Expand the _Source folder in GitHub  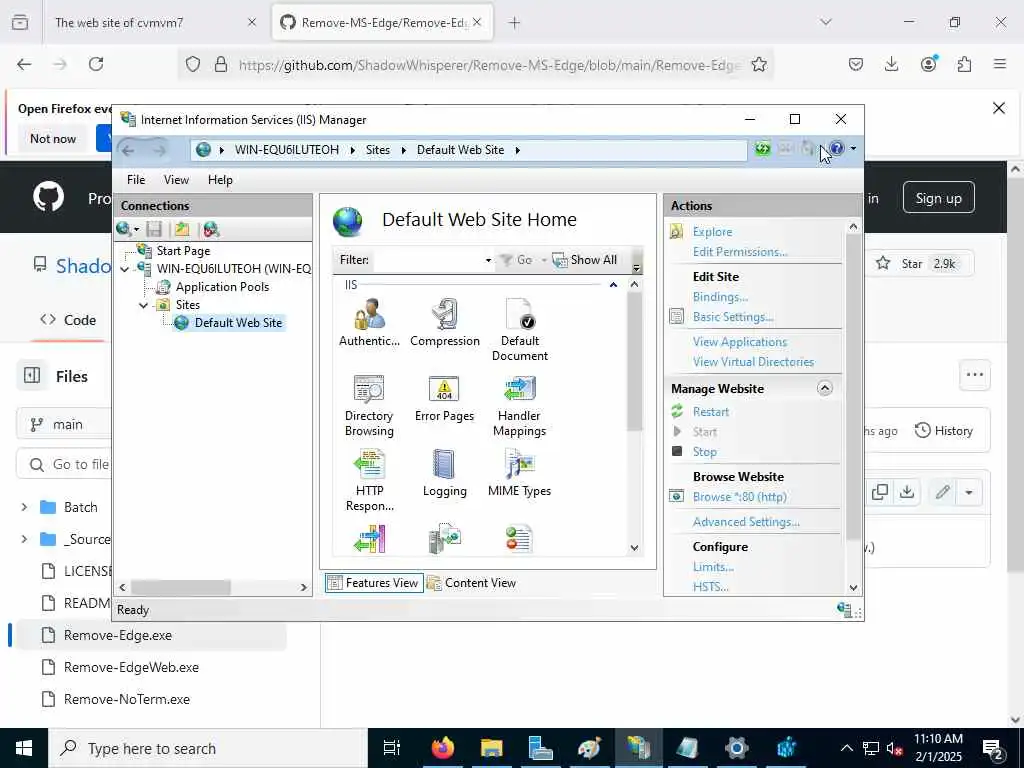[x=24, y=539]
